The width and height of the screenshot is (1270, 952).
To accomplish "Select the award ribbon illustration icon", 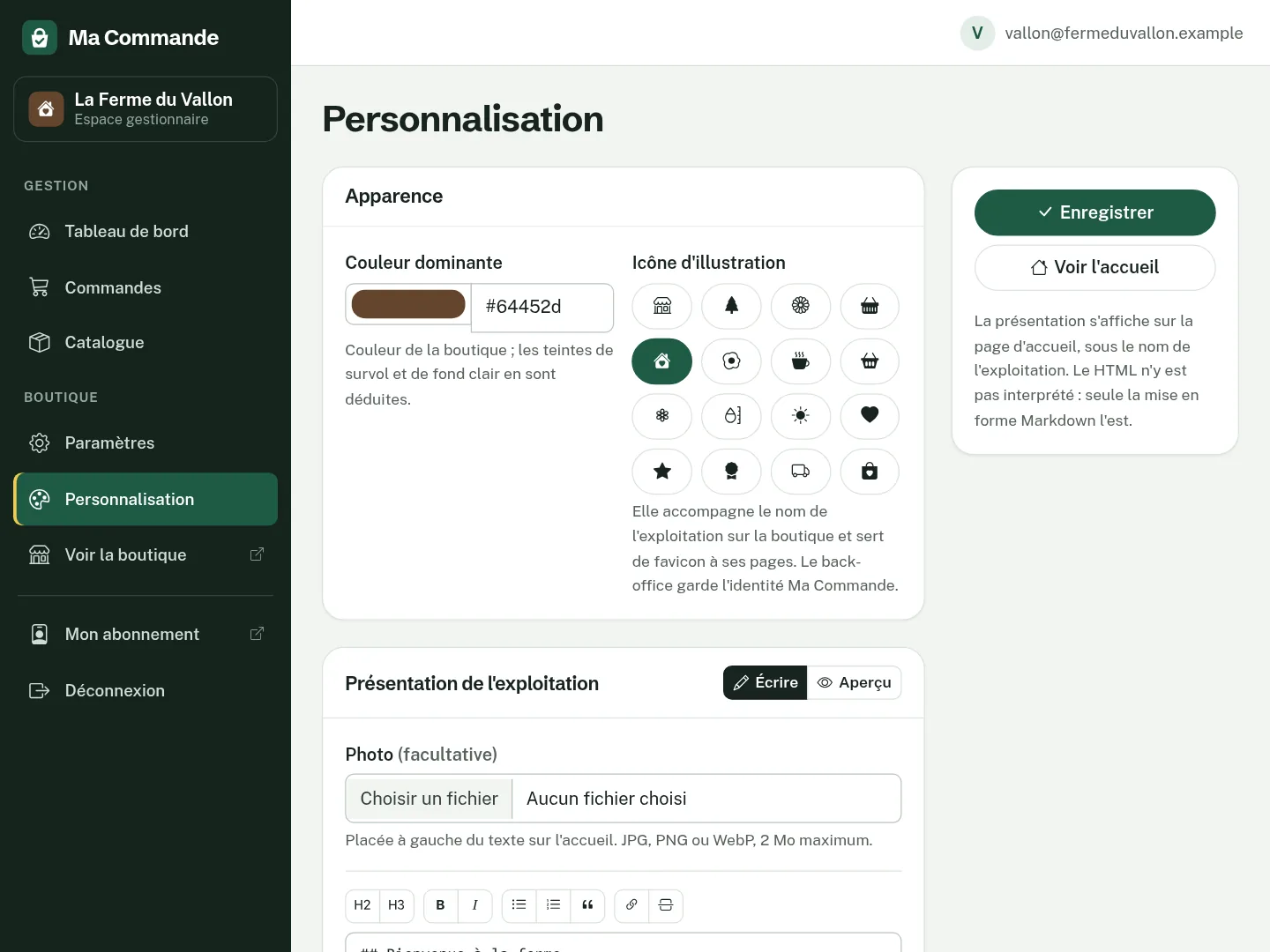I will tap(731, 472).
